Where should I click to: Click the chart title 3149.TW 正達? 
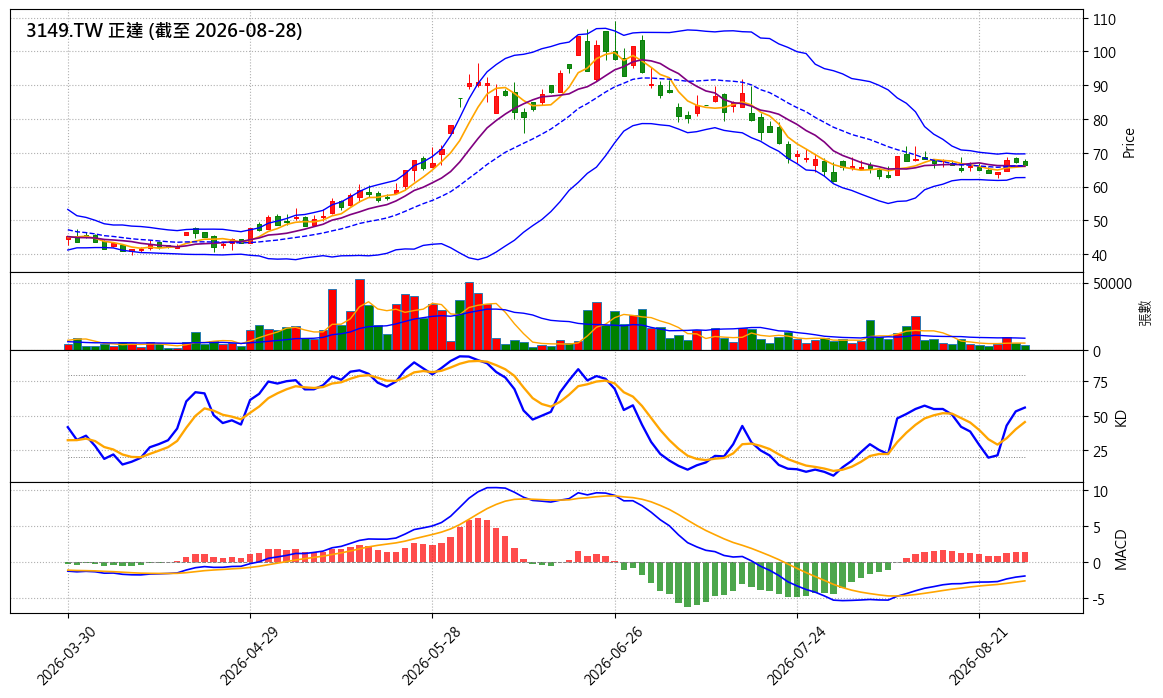(85, 30)
